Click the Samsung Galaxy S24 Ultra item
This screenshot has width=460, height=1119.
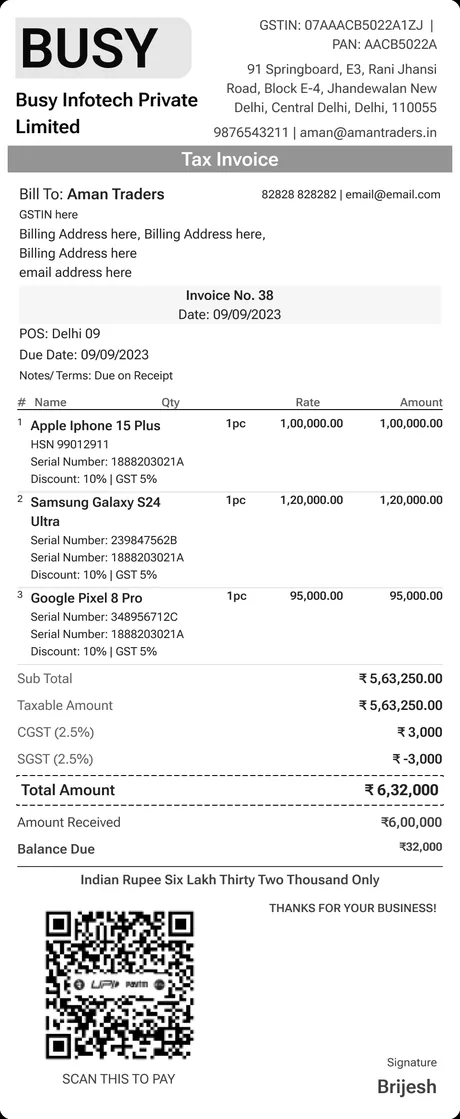click(96, 512)
